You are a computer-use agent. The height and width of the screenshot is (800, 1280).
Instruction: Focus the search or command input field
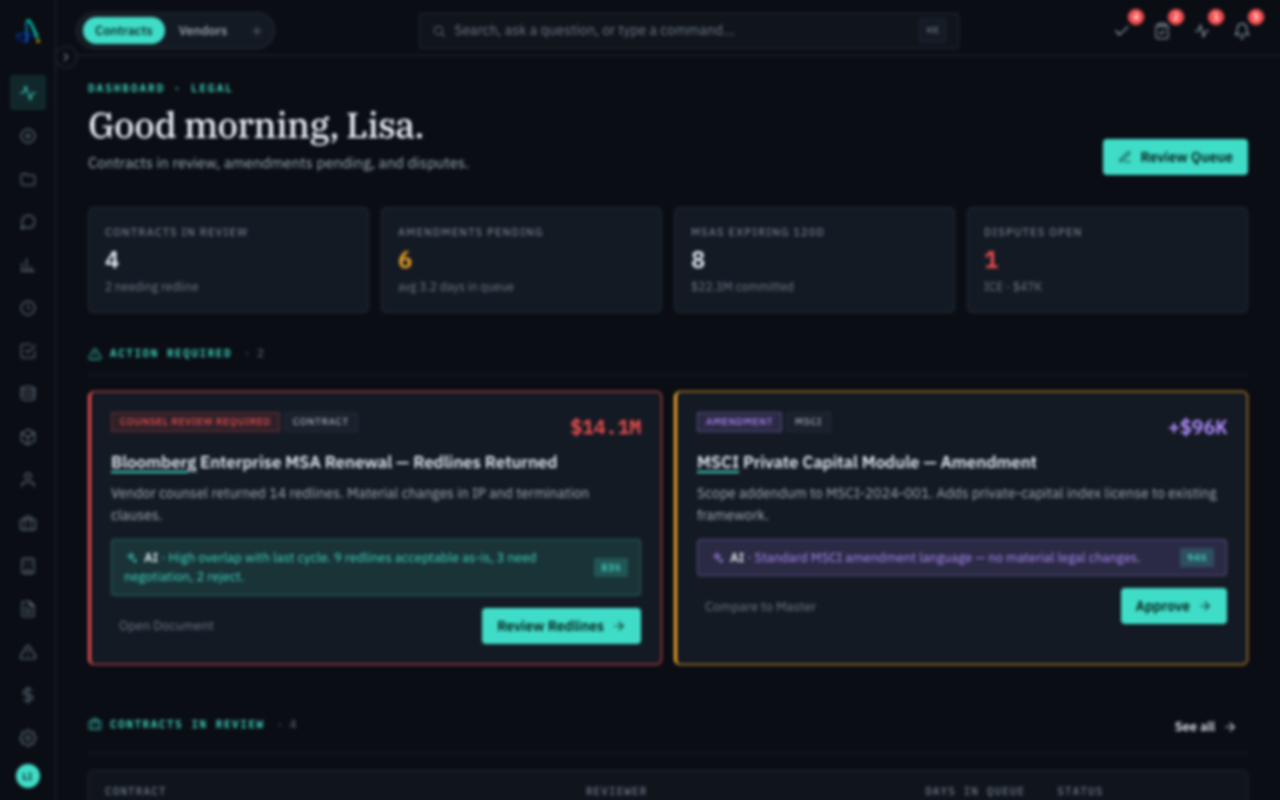click(x=689, y=31)
